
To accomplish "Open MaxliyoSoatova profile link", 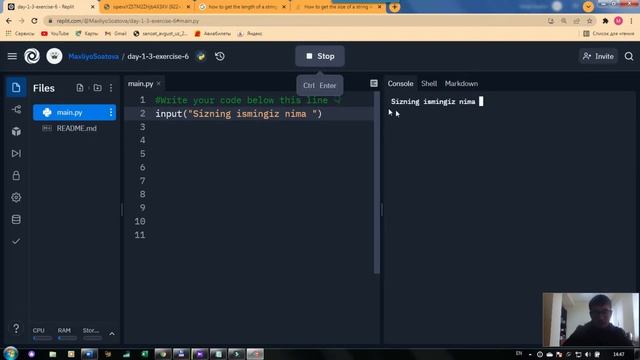I will (x=93, y=56).
